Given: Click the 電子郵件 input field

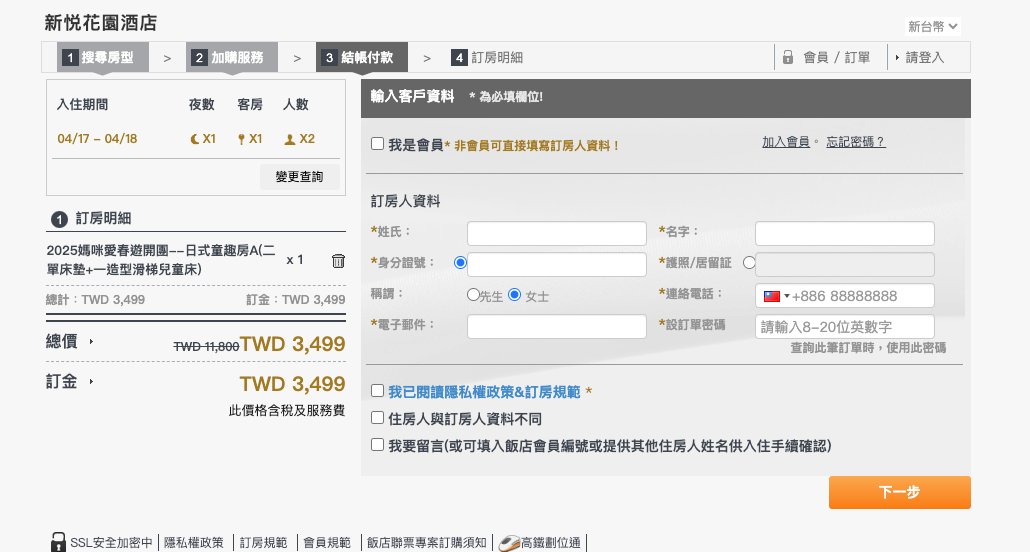Looking at the screenshot, I should click(x=556, y=326).
